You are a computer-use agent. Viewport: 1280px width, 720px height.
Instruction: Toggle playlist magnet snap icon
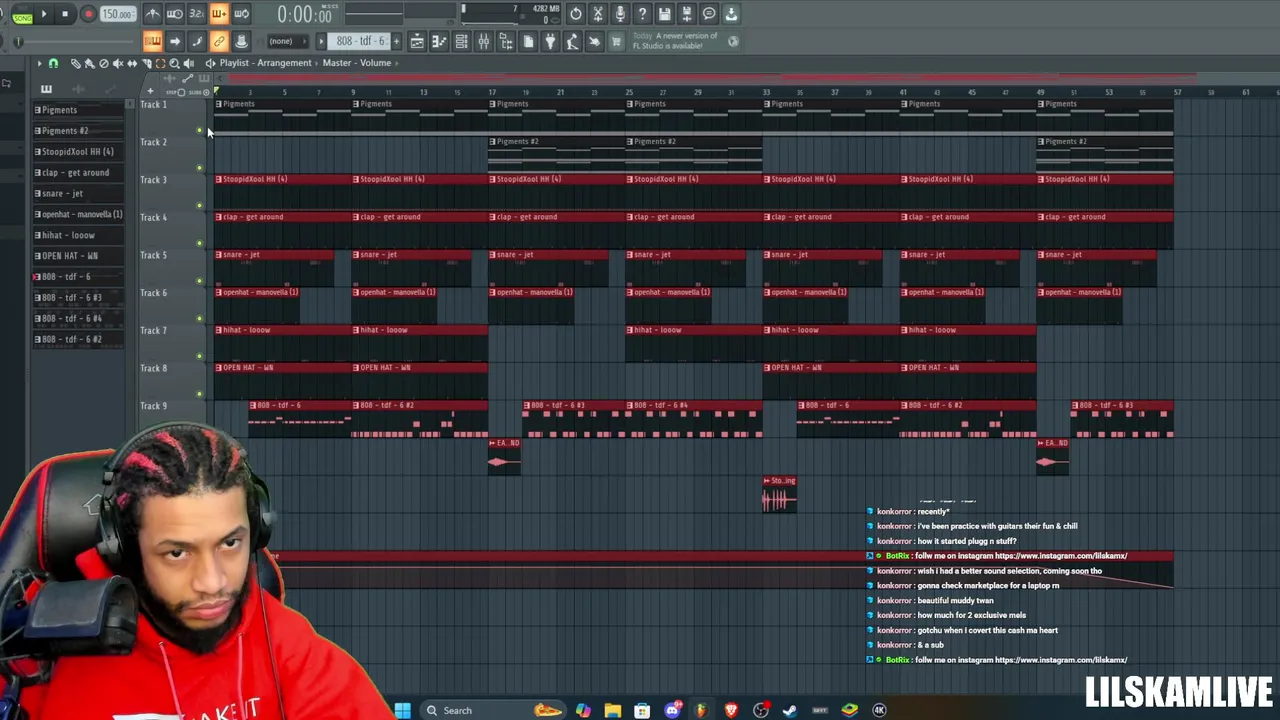53,63
